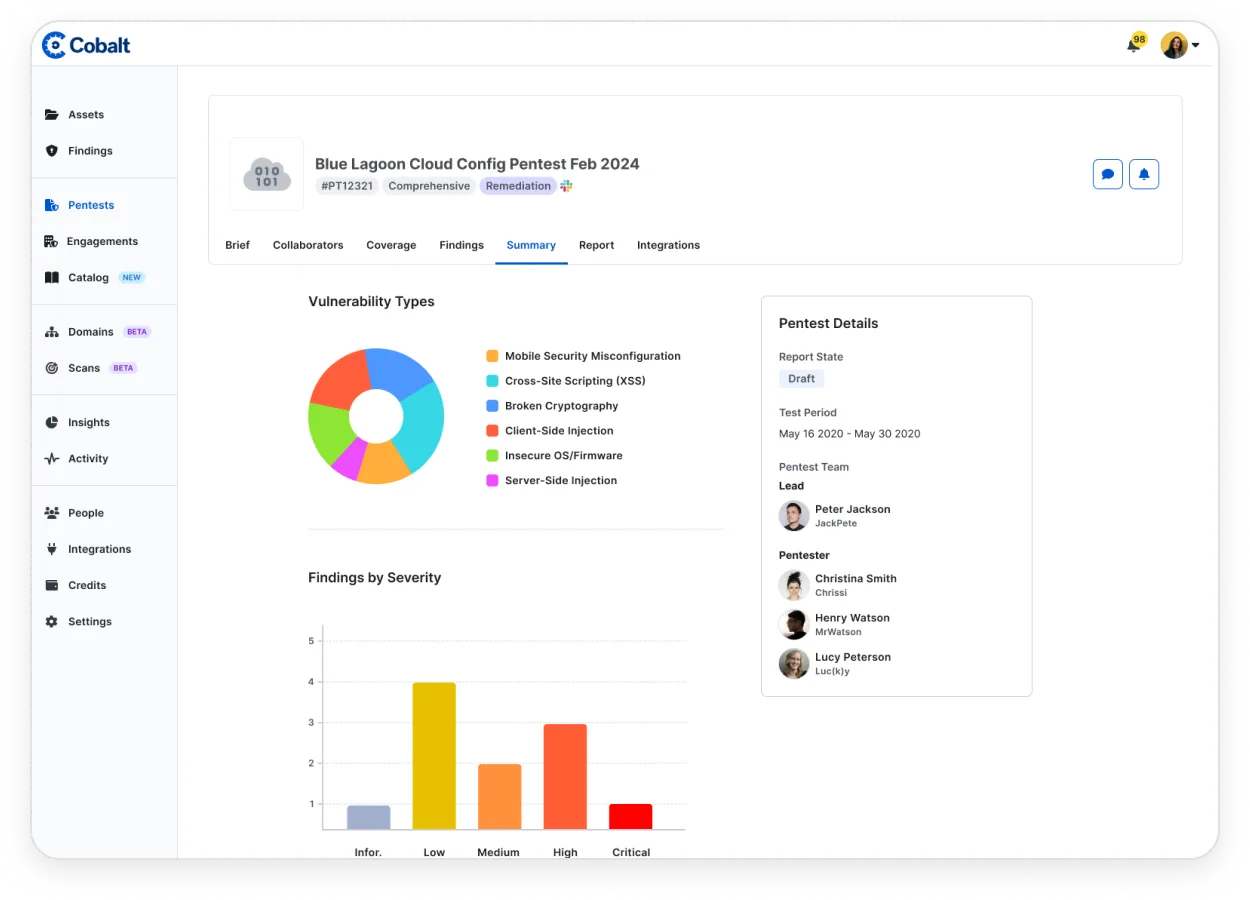
Task: Click the red Critical severity bar
Action: click(x=631, y=817)
